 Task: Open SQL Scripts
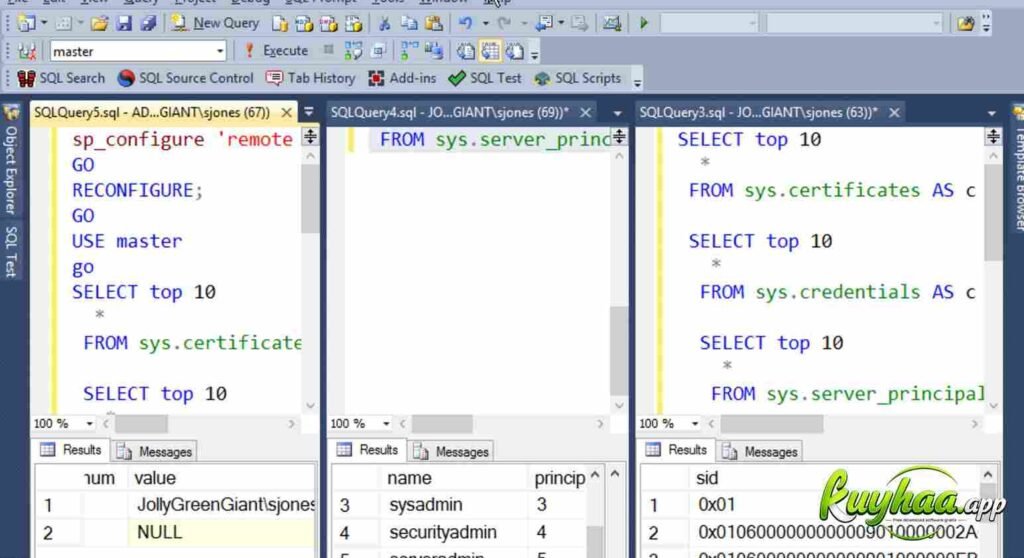click(578, 78)
